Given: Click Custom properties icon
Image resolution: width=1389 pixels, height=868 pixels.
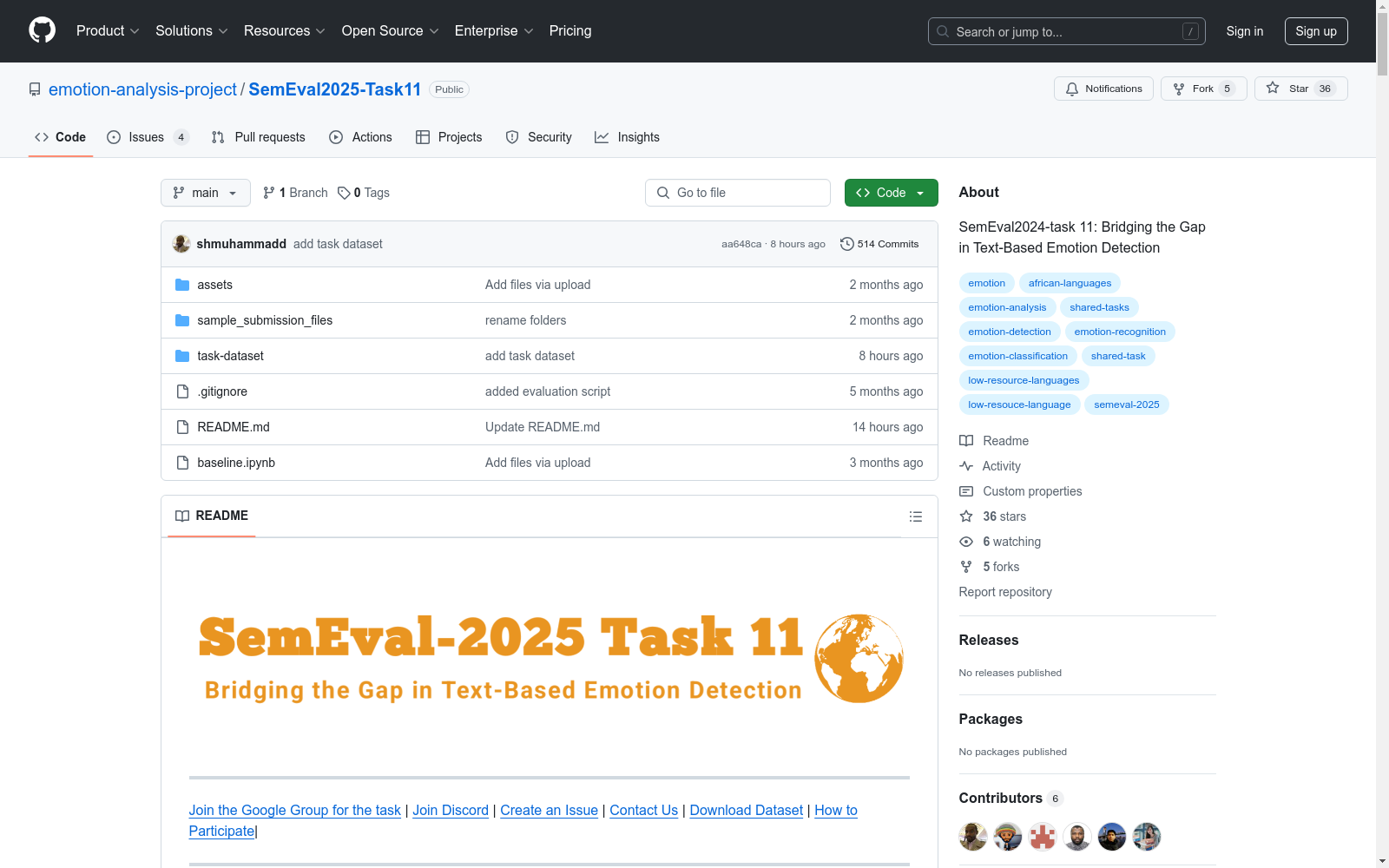Looking at the screenshot, I should pyautogui.click(x=966, y=491).
